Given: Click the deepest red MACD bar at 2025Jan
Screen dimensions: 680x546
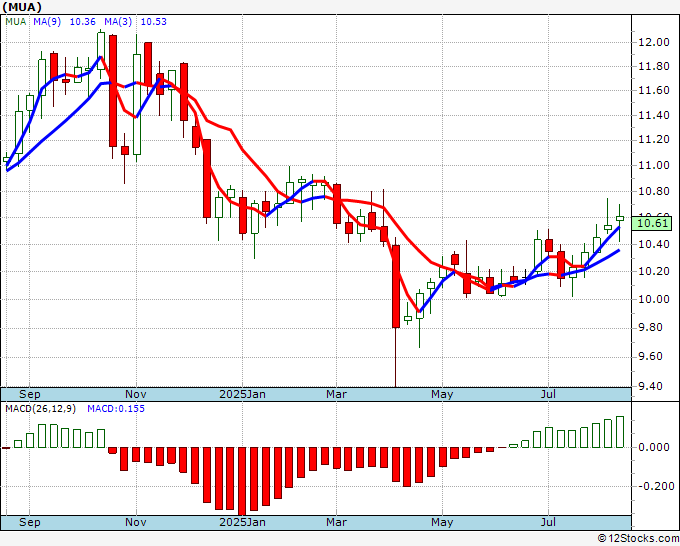Looking at the screenshot, I should (242, 481).
